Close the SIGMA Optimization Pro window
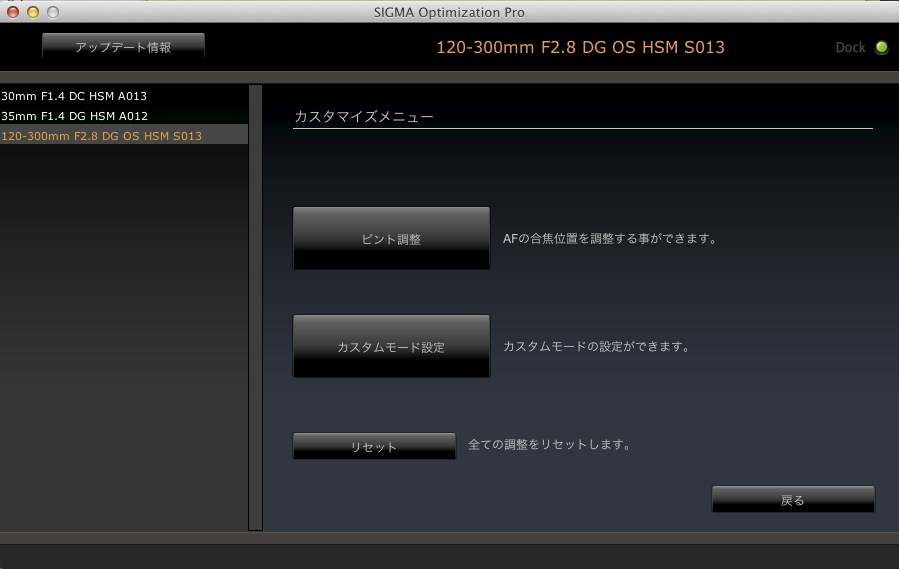Image resolution: width=899 pixels, height=569 pixels. click(x=13, y=12)
